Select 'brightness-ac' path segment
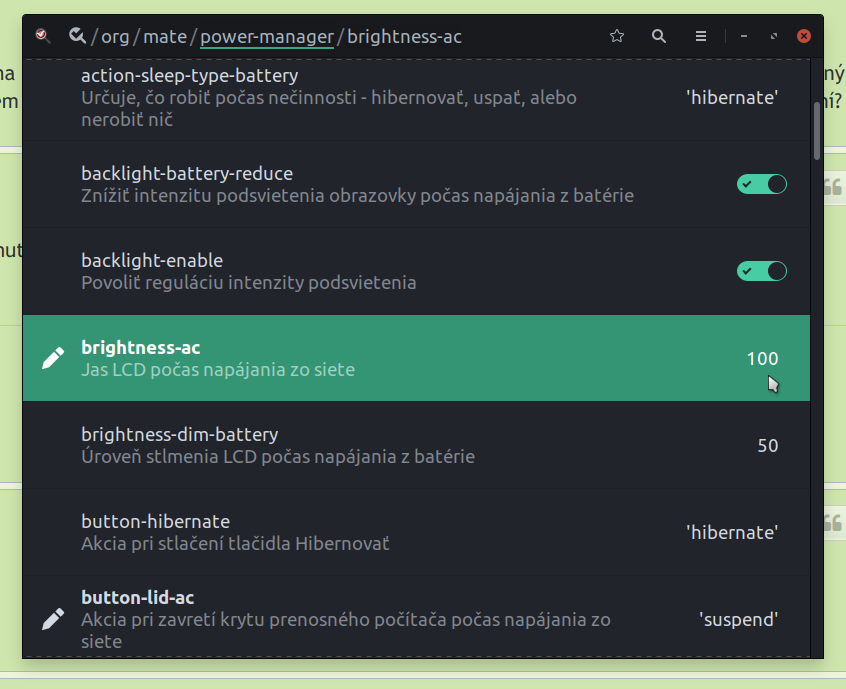 pos(404,37)
